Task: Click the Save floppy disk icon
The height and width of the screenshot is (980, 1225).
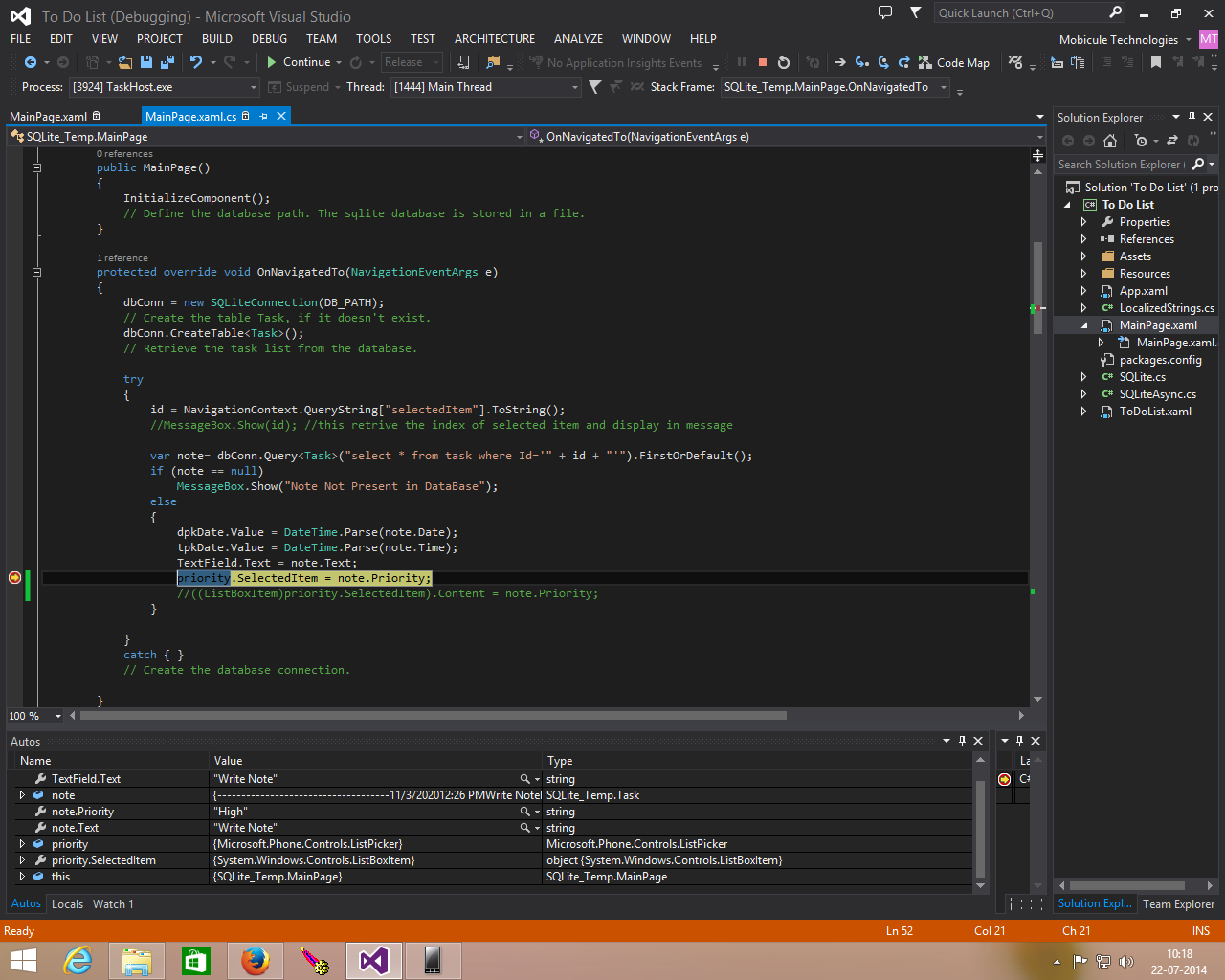Action: [x=146, y=62]
